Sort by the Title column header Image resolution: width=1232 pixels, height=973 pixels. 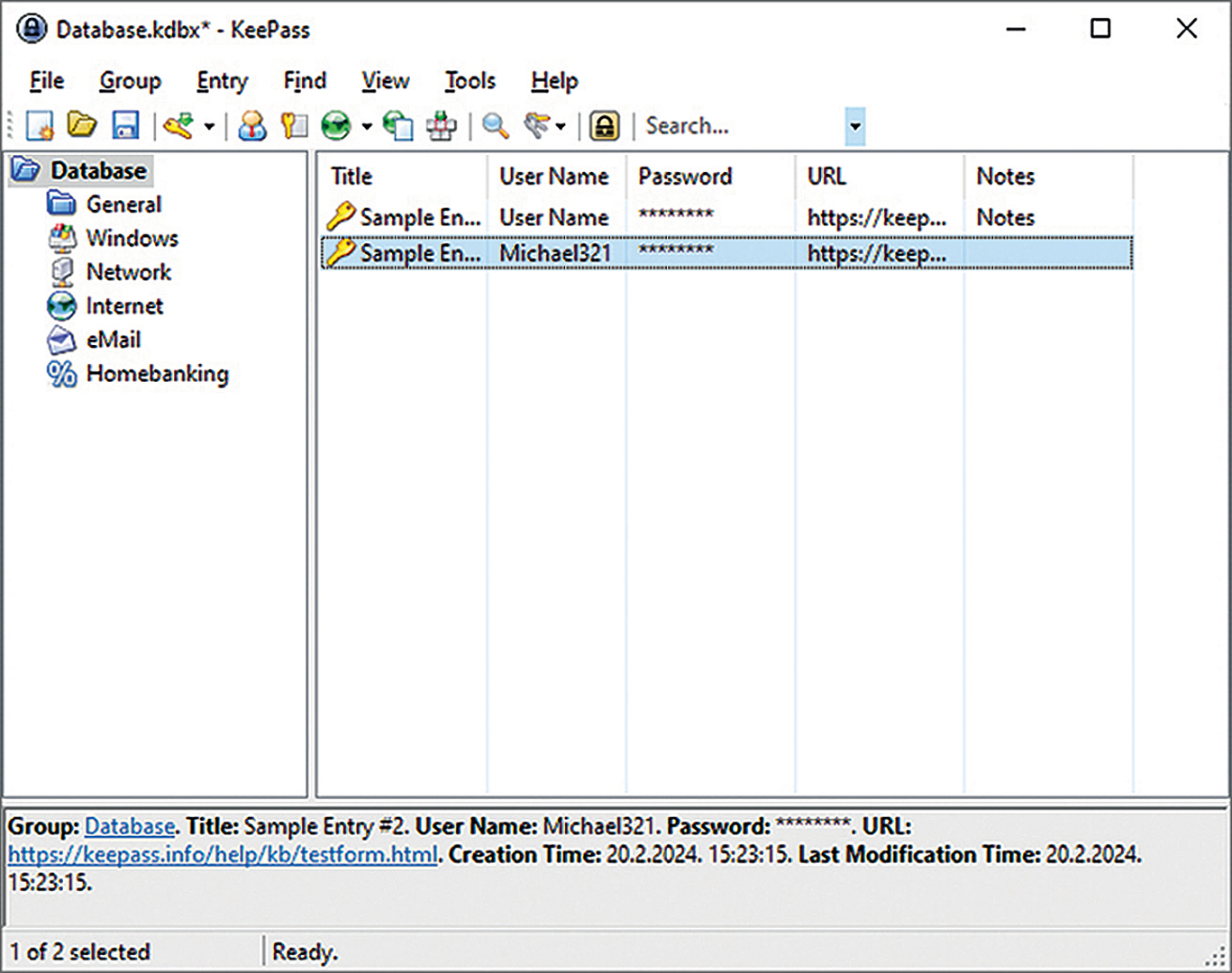pos(403,177)
